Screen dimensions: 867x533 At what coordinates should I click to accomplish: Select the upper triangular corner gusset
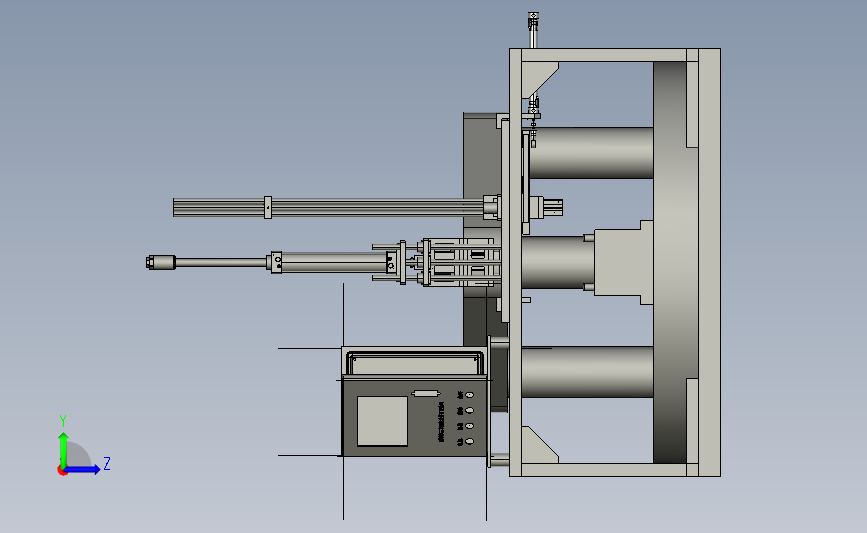click(x=537, y=77)
